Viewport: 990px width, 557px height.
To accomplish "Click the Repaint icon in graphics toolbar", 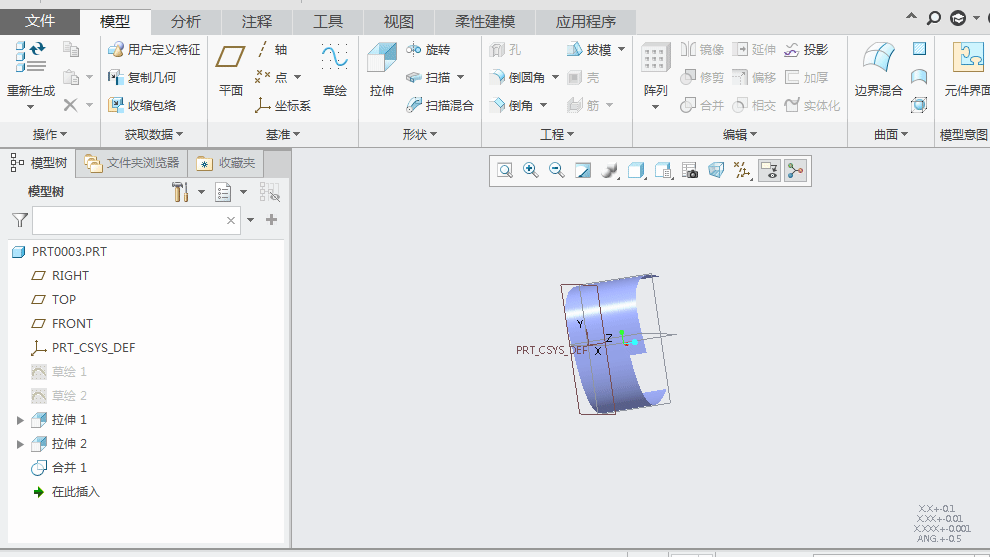I will [x=583, y=171].
